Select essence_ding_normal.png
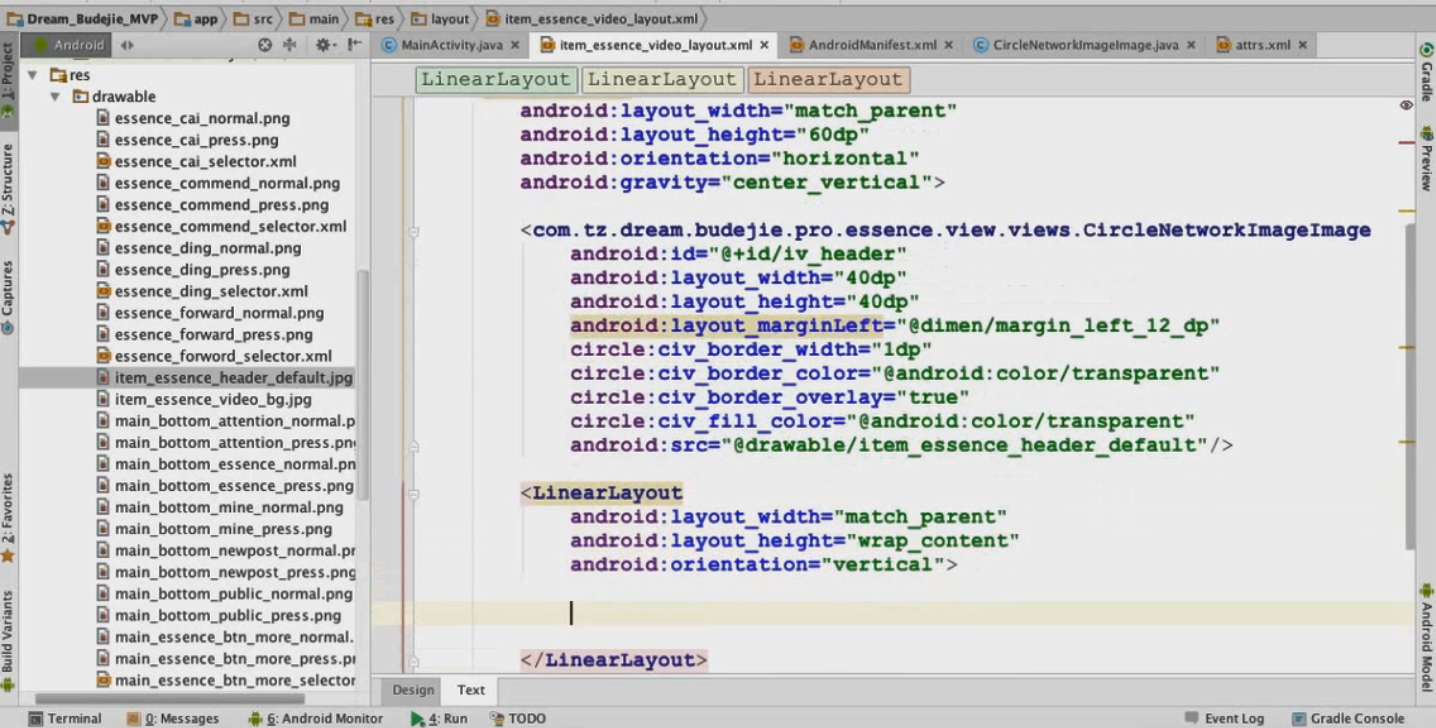The height and width of the screenshot is (728, 1436). [207, 248]
